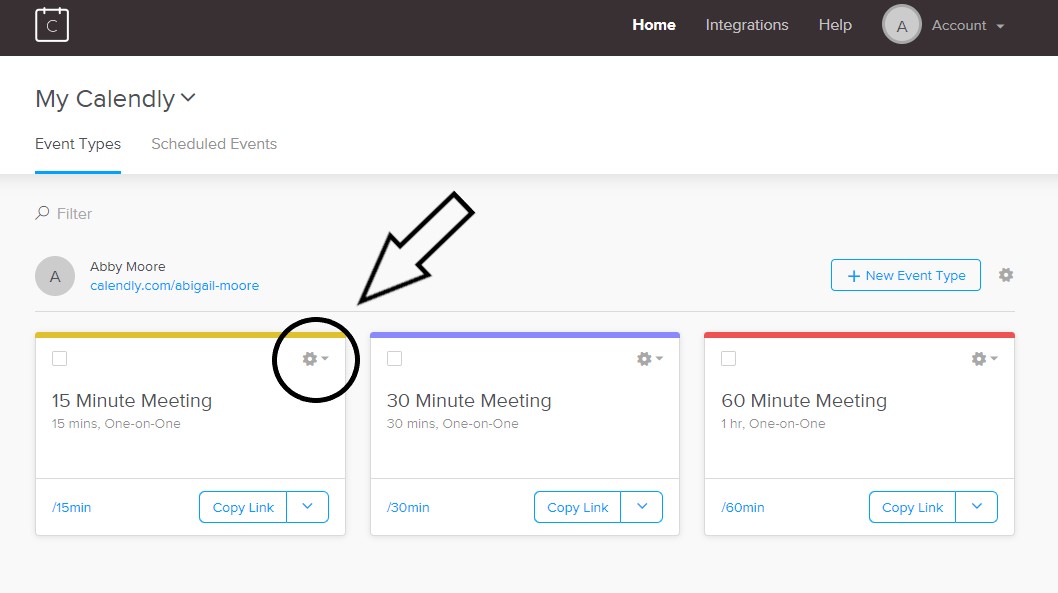Open the Home menu item

point(654,25)
